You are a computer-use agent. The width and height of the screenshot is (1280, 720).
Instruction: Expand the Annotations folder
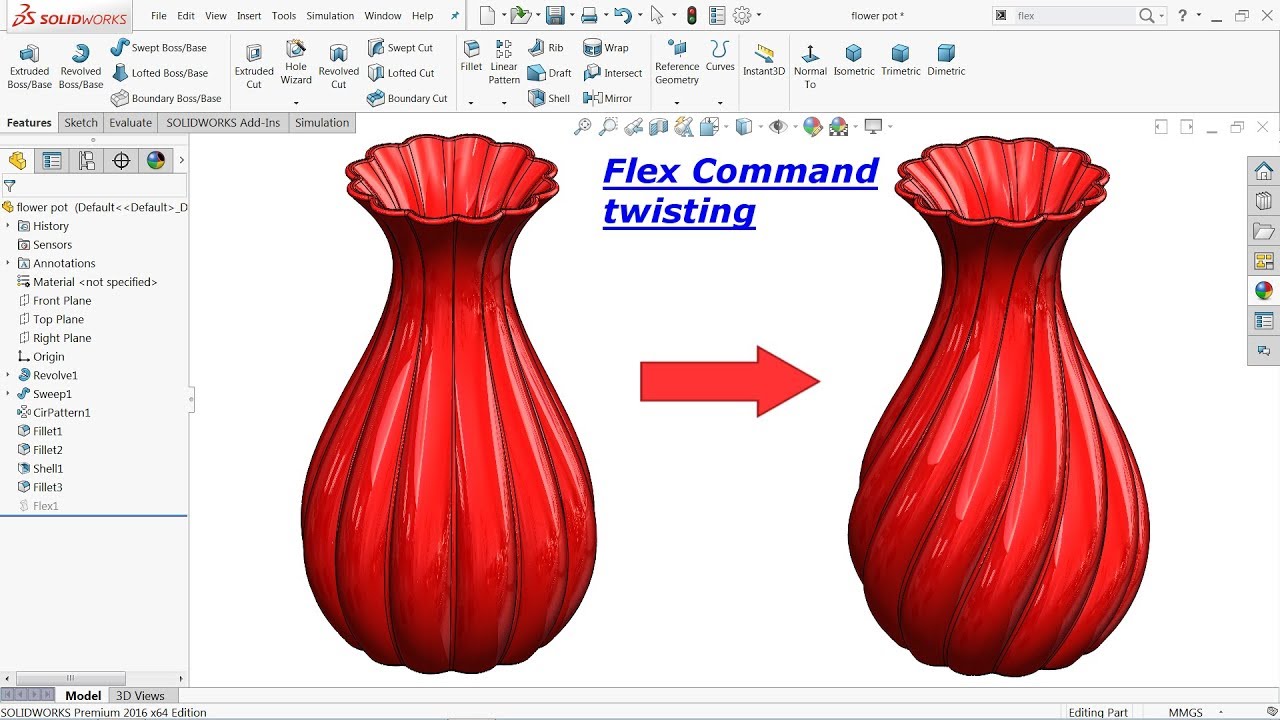8,263
